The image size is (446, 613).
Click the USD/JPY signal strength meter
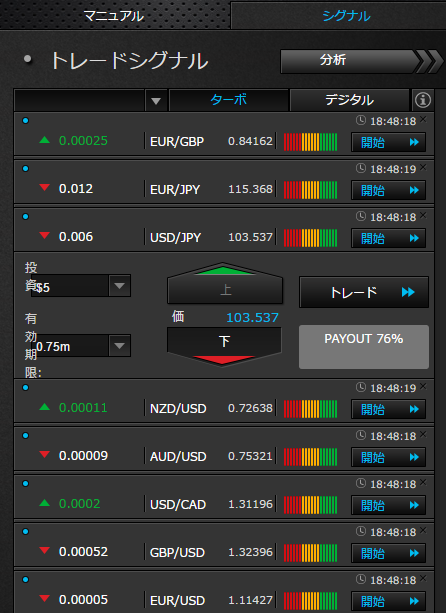310,238
